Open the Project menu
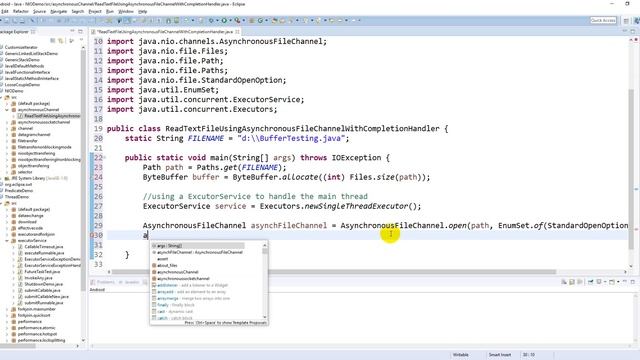 (x=95, y=11)
